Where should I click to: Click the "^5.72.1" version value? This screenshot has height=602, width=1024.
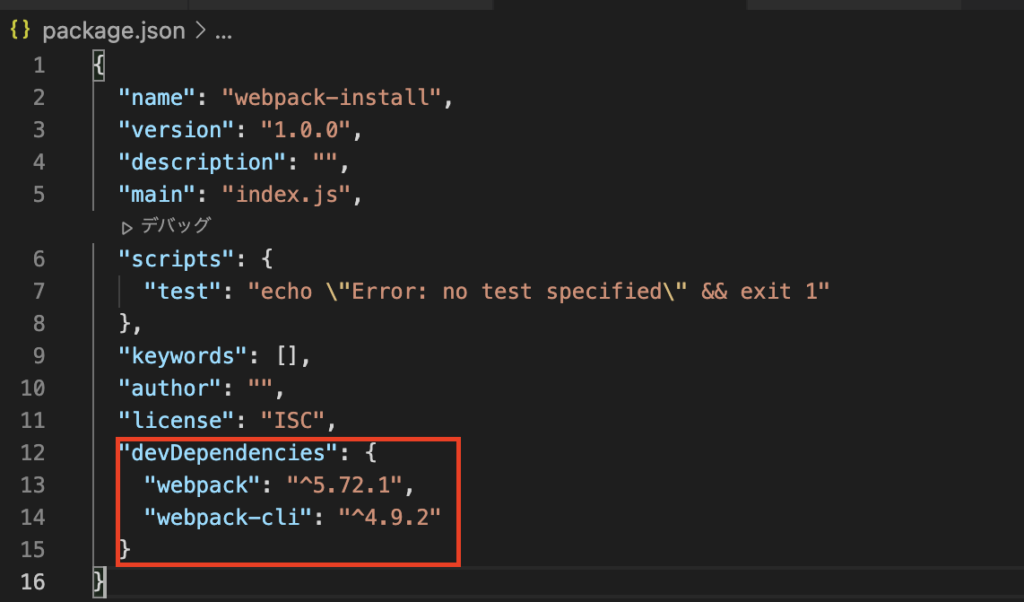point(344,486)
